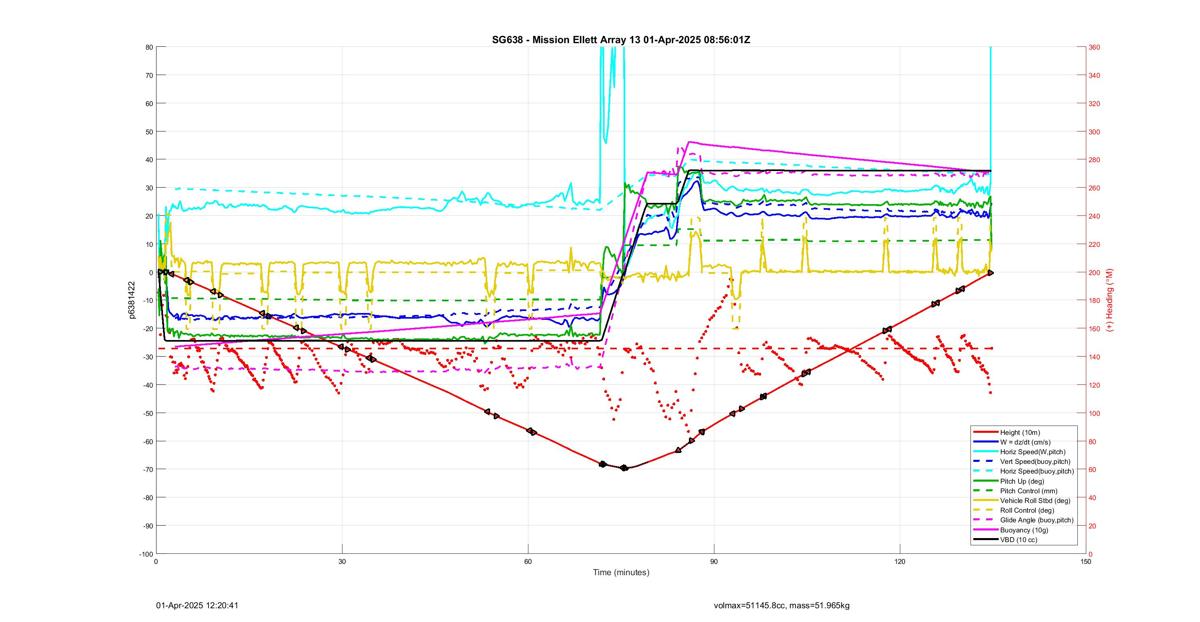Screen dimensions: 1200x622
Task: Click the right axis heading tick "20"
Action: [1094, 526]
